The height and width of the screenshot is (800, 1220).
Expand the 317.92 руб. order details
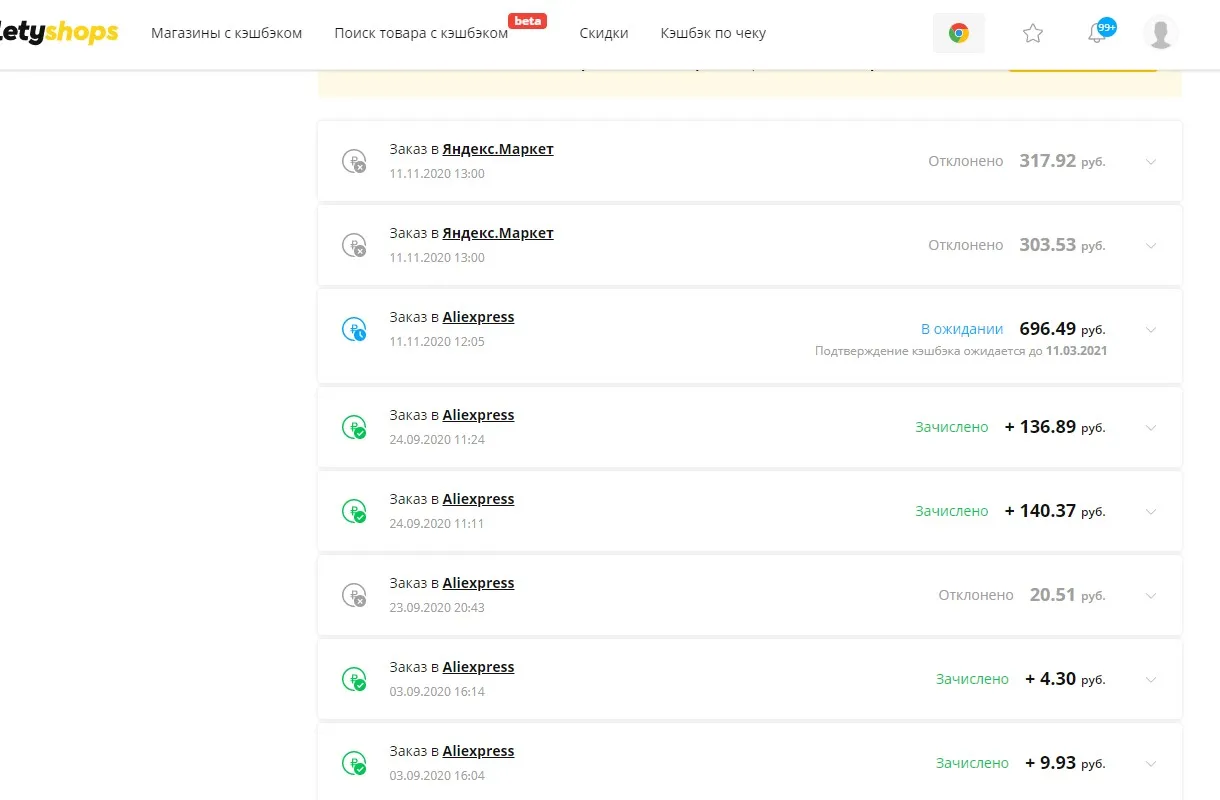point(1150,162)
